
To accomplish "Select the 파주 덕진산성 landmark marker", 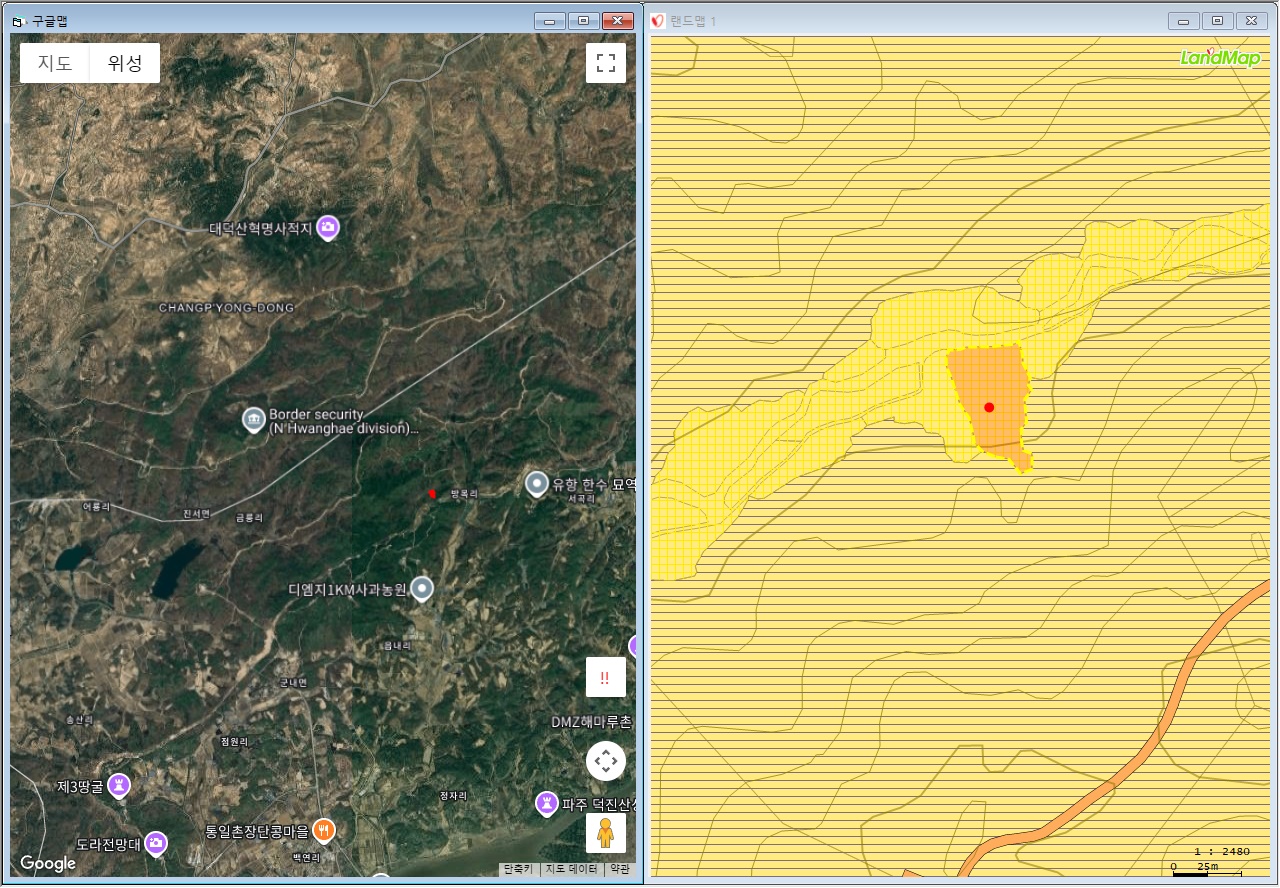I will (546, 802).
